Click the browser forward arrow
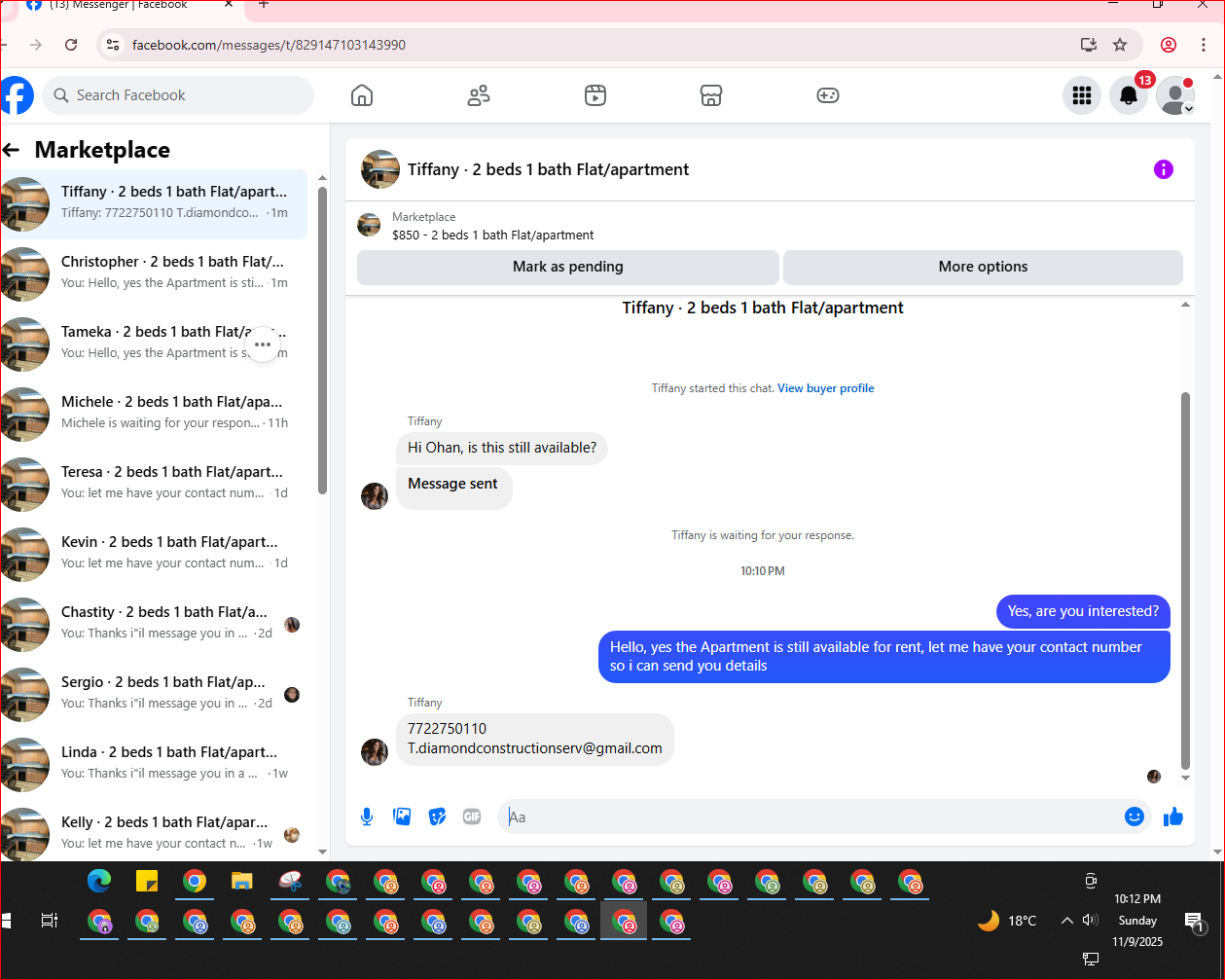The height and width of the screenshot is (980, 1225). click(x=36, y=45)
